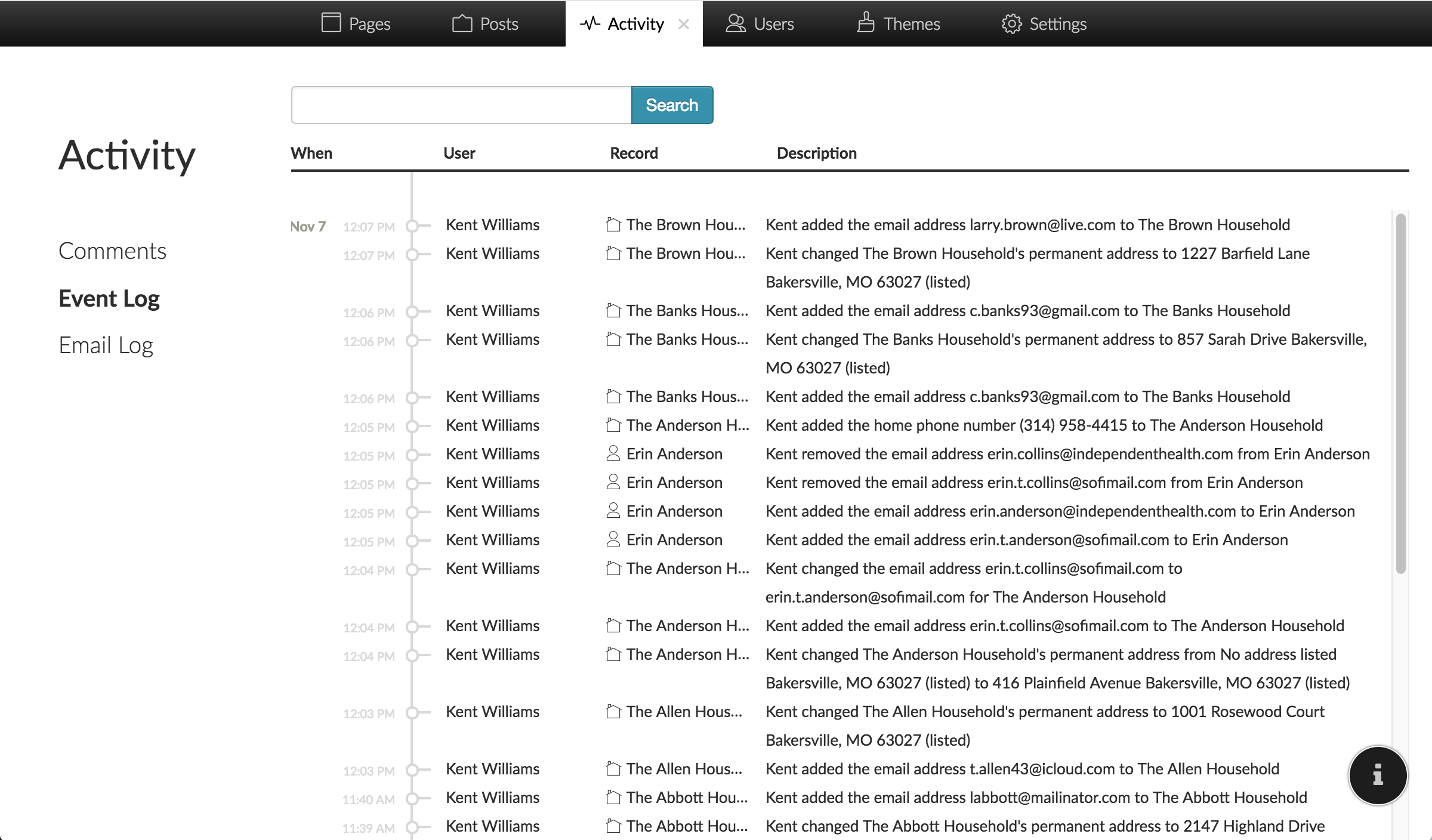The height and width of the screenshot is (840, 1432).
Task: Open the Comments section
Action: point(112,251)
